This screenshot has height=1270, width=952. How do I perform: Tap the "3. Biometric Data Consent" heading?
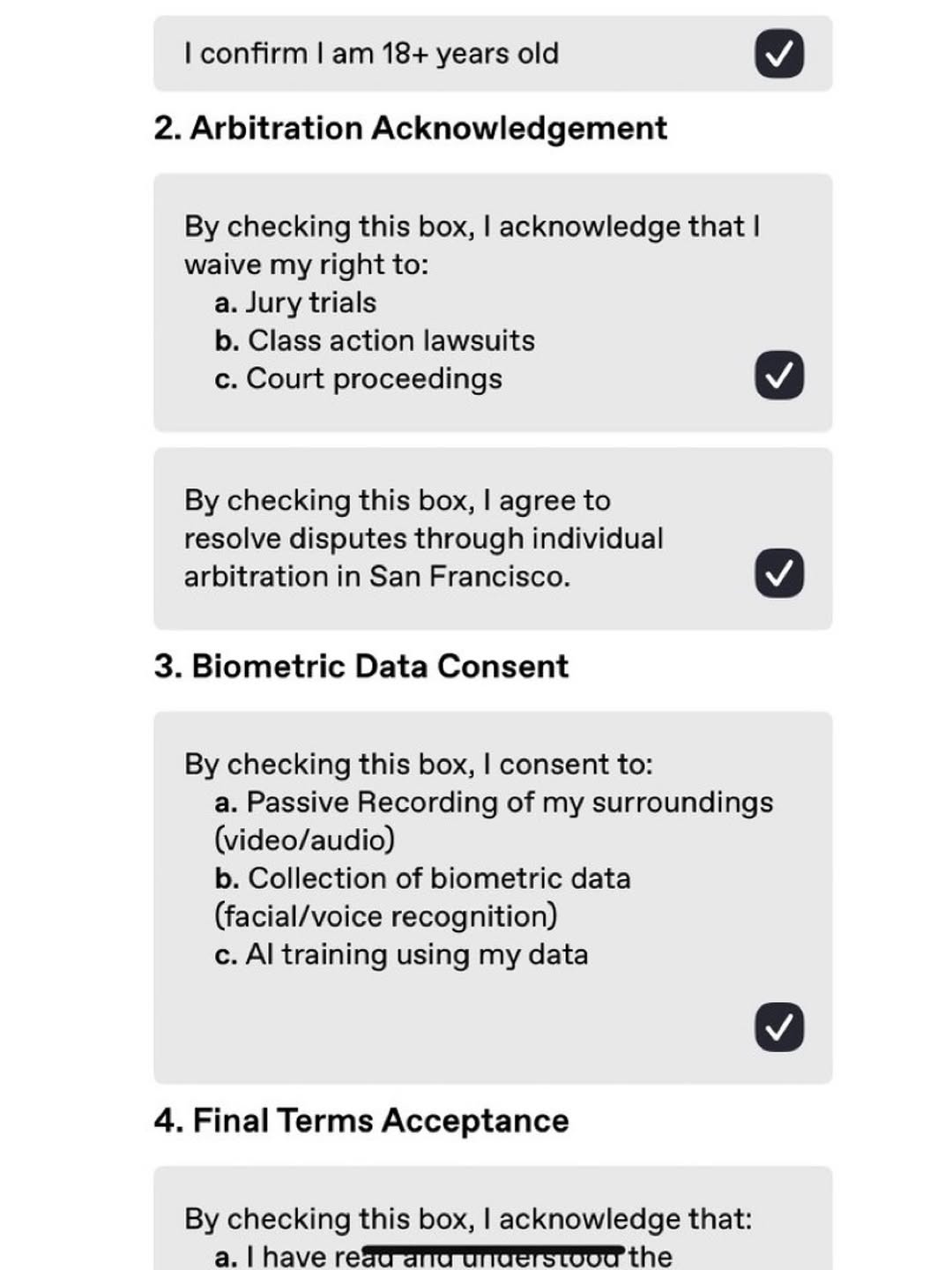pyautogui.click(x=361, y=667)
